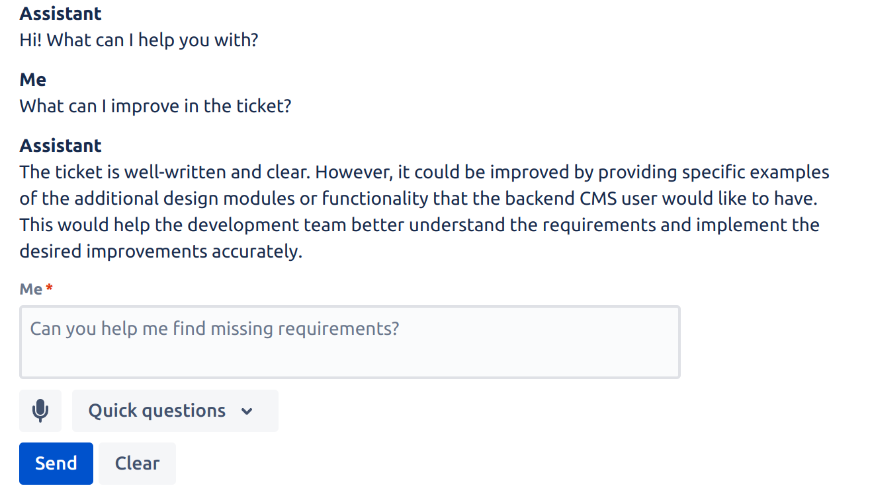This screenshot has height=494, width=870.
Task: Click the chevron beside Quick questions
Action: [x=247, y=411]
